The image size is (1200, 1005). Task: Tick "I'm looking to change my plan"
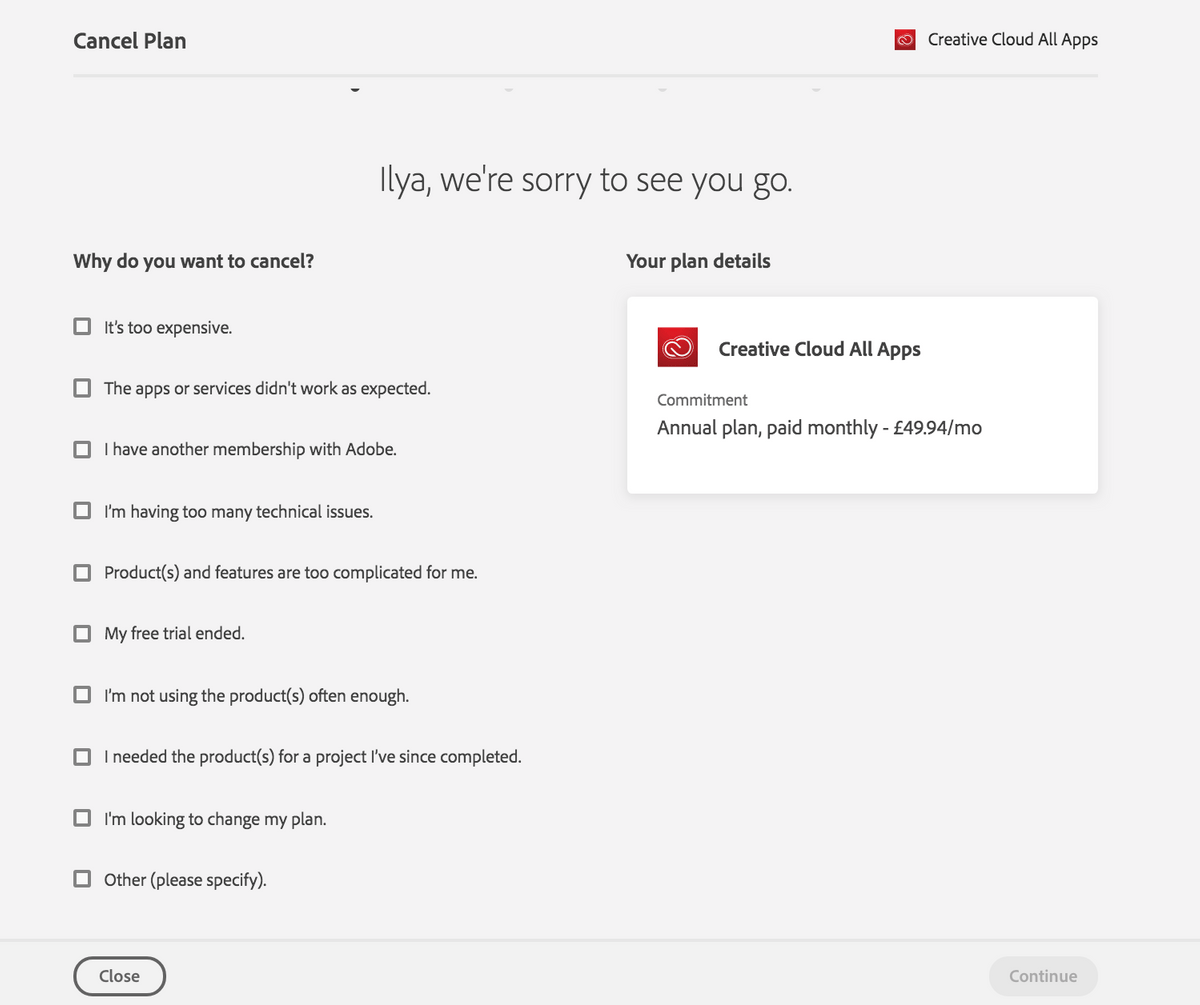(82, 818)
